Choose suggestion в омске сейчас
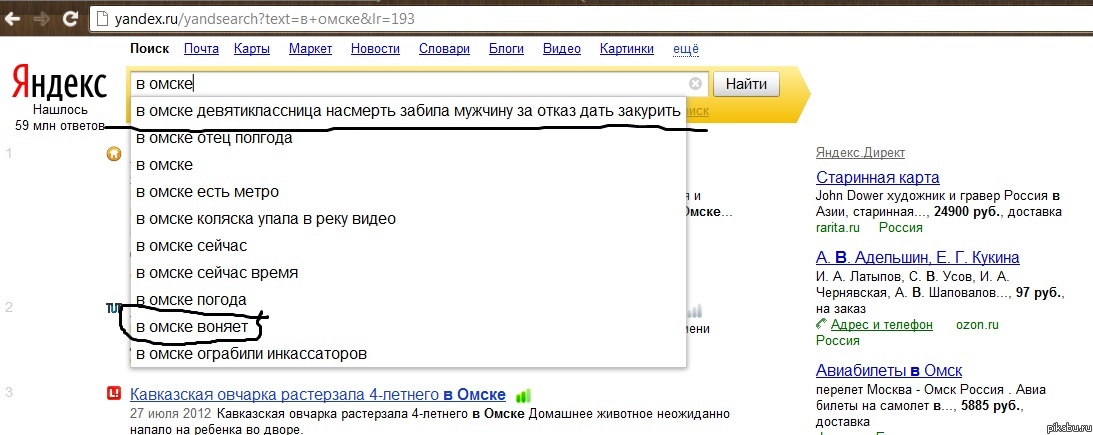This screenshot has width=1093, height=435. [408, 246]
